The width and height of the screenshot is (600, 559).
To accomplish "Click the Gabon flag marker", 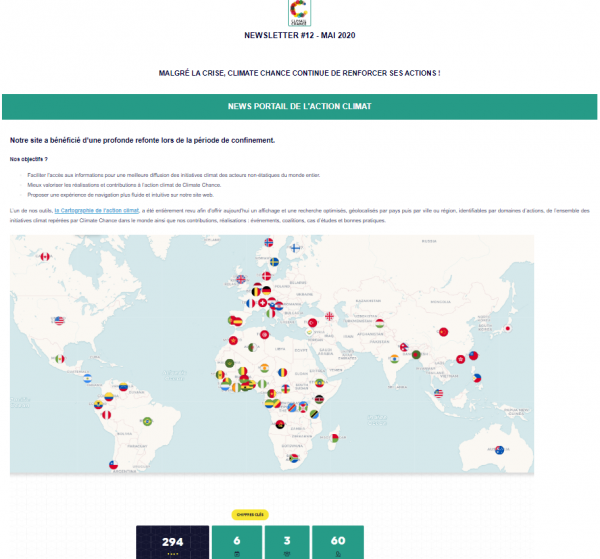I will (269, 404).
